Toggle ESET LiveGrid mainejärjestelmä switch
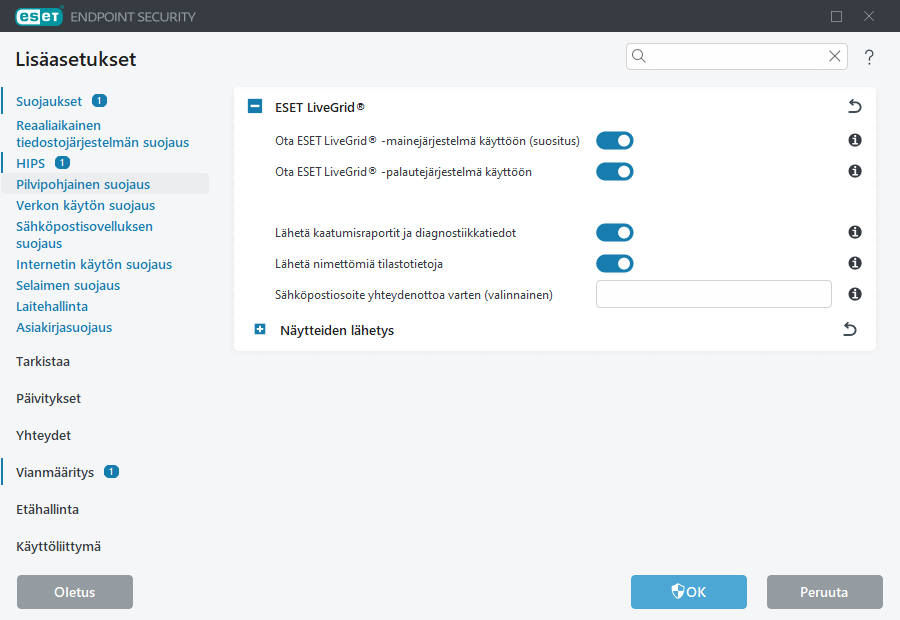The image size is (900, 620). (615, 141)
